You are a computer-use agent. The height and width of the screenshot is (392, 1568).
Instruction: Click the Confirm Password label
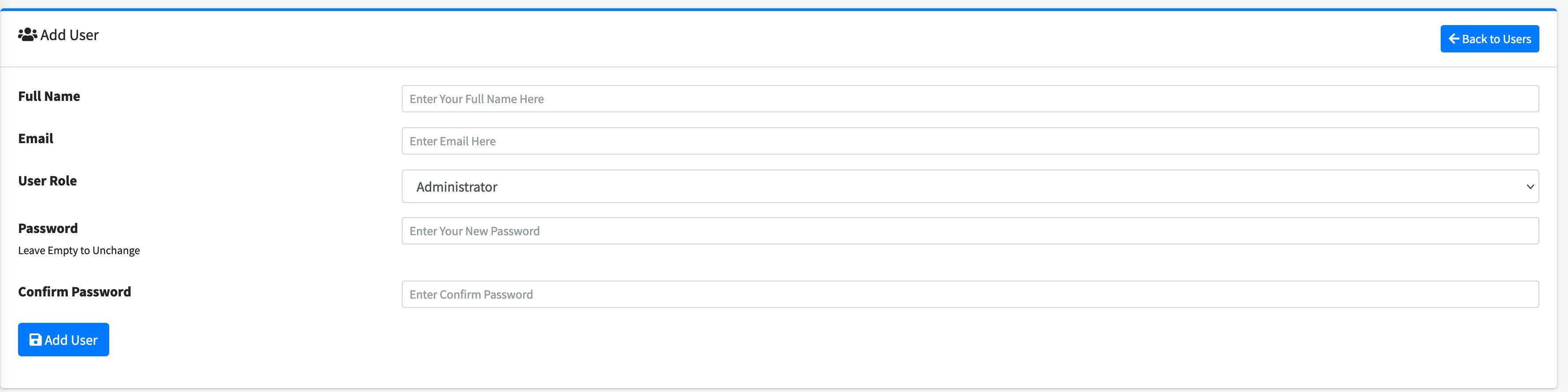coord(74,292)
